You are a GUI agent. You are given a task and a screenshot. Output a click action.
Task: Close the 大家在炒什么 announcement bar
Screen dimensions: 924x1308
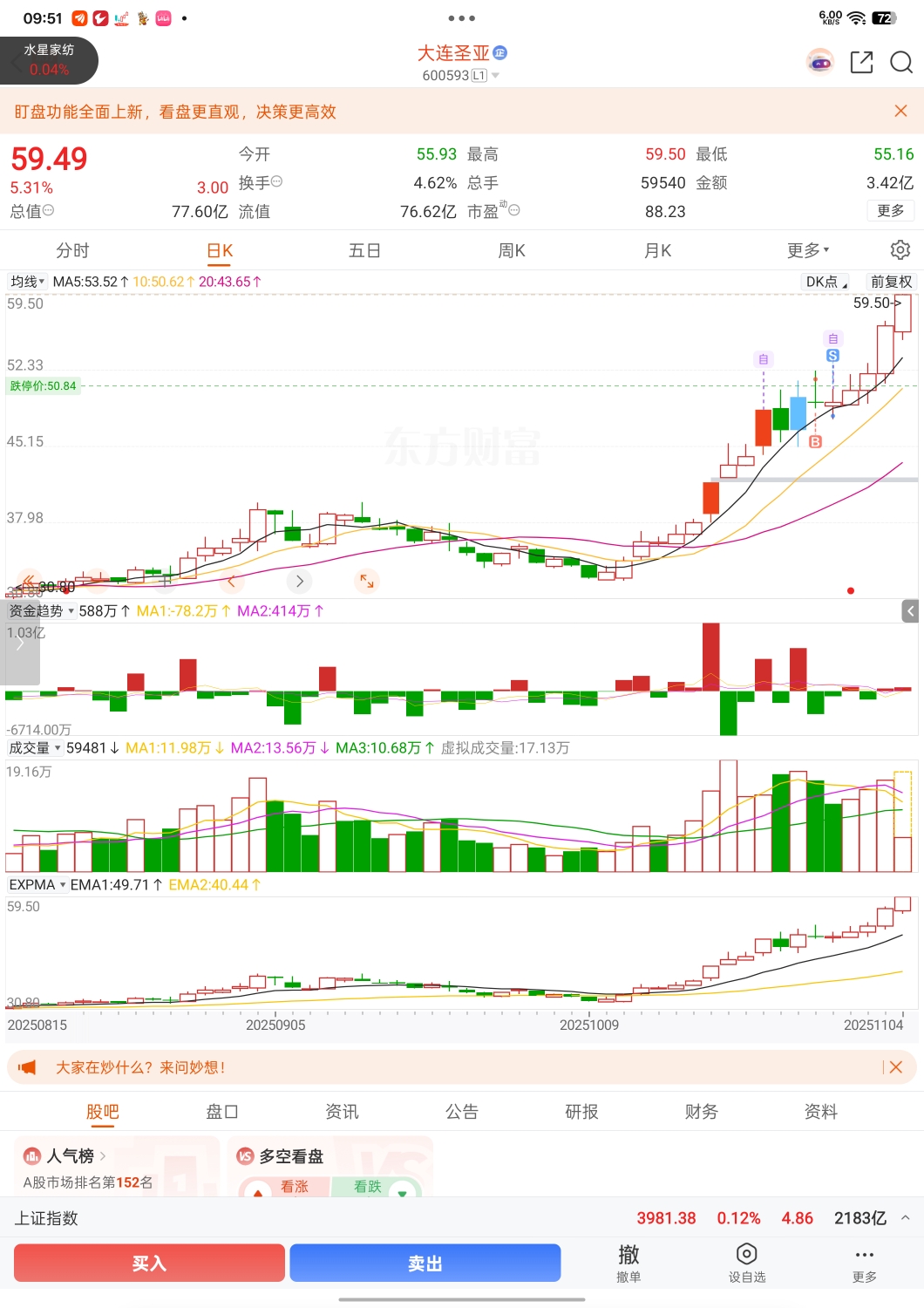tap(895, 1067)
